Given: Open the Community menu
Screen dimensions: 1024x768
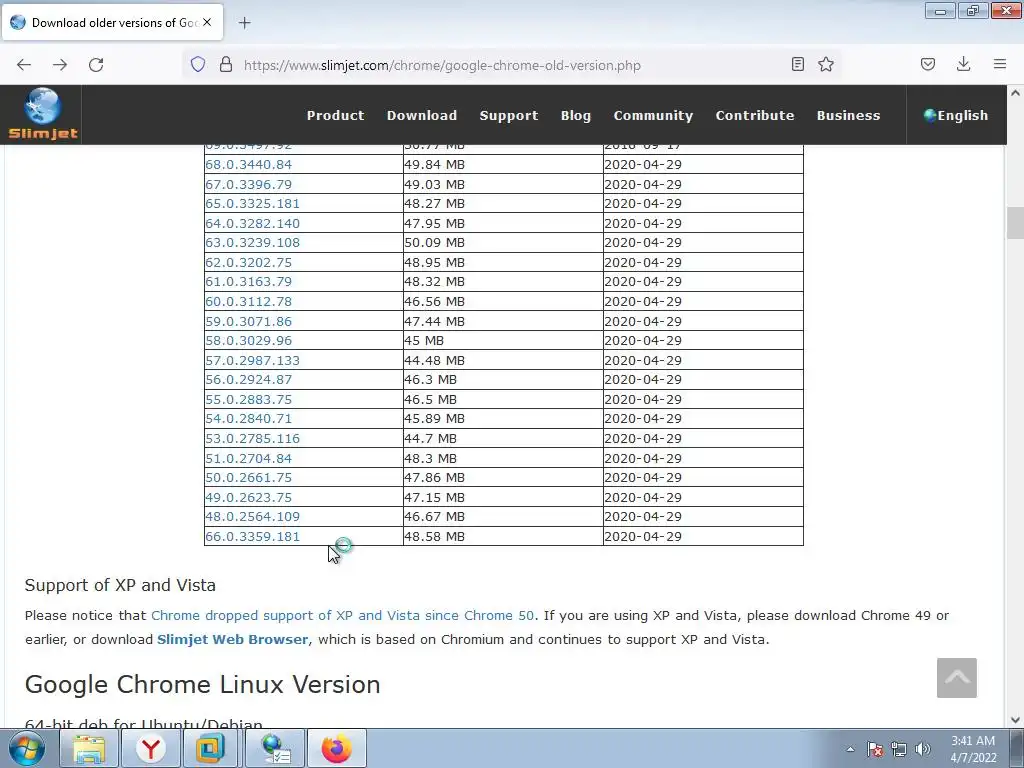Looking at the screenshot, I should pyautogui.click(x=653, y=116).
